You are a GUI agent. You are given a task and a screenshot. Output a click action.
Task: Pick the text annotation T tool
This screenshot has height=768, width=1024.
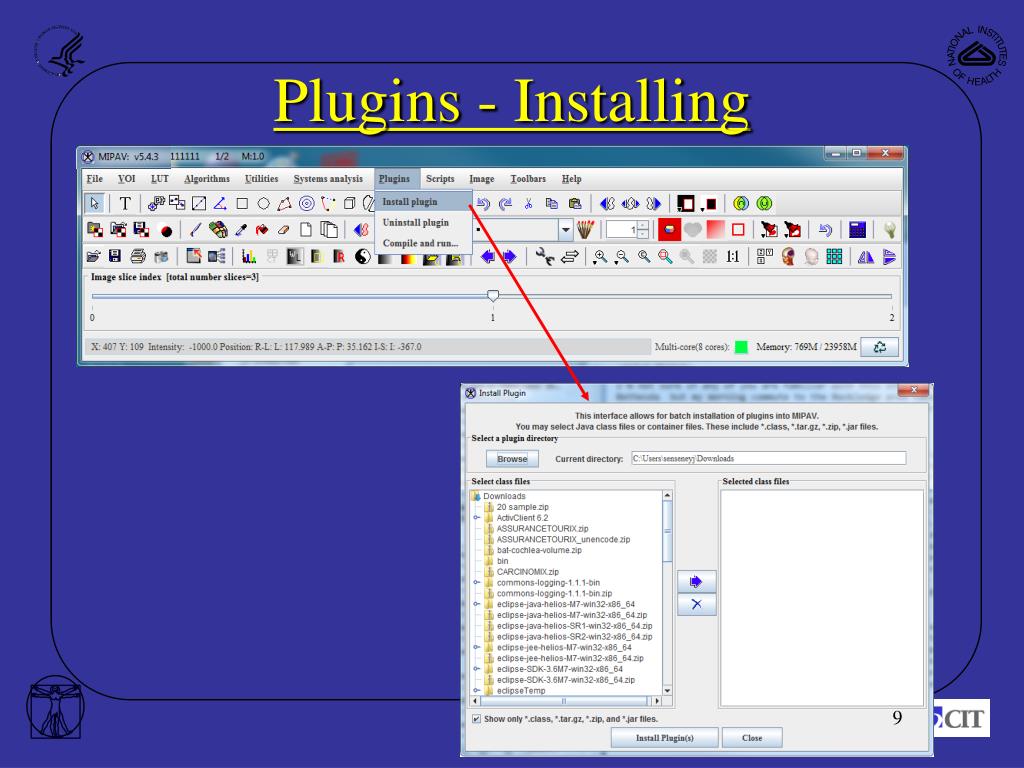[x=125, y=204]
